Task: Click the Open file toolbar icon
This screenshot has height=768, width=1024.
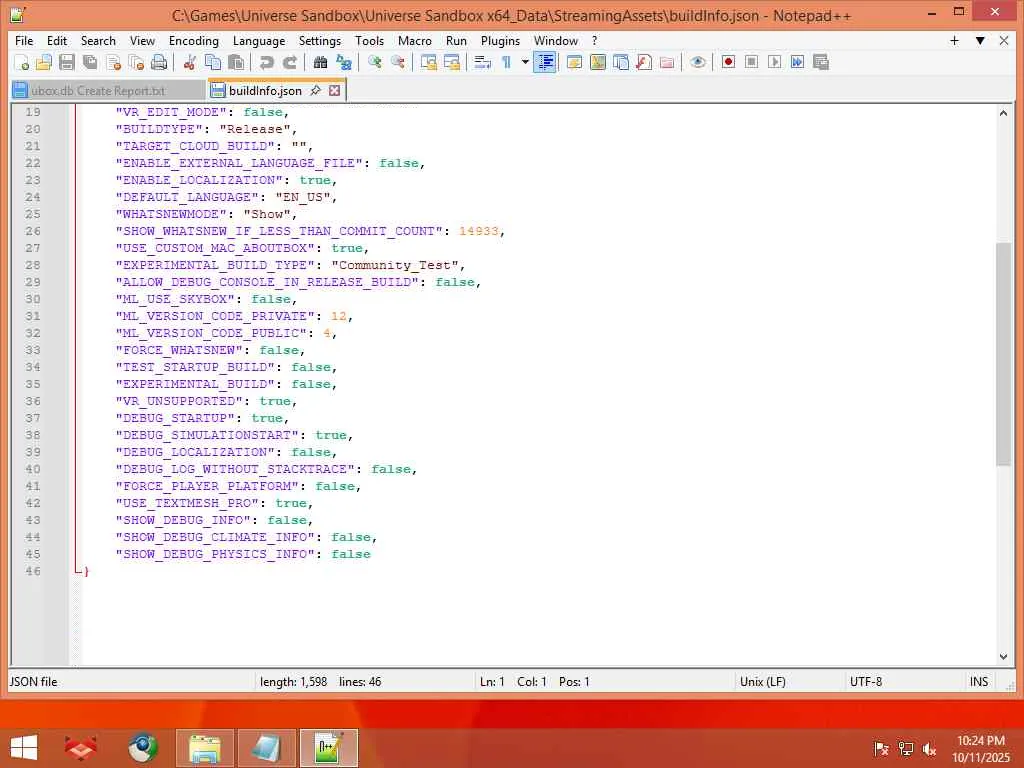Action: tap(44, 62)
